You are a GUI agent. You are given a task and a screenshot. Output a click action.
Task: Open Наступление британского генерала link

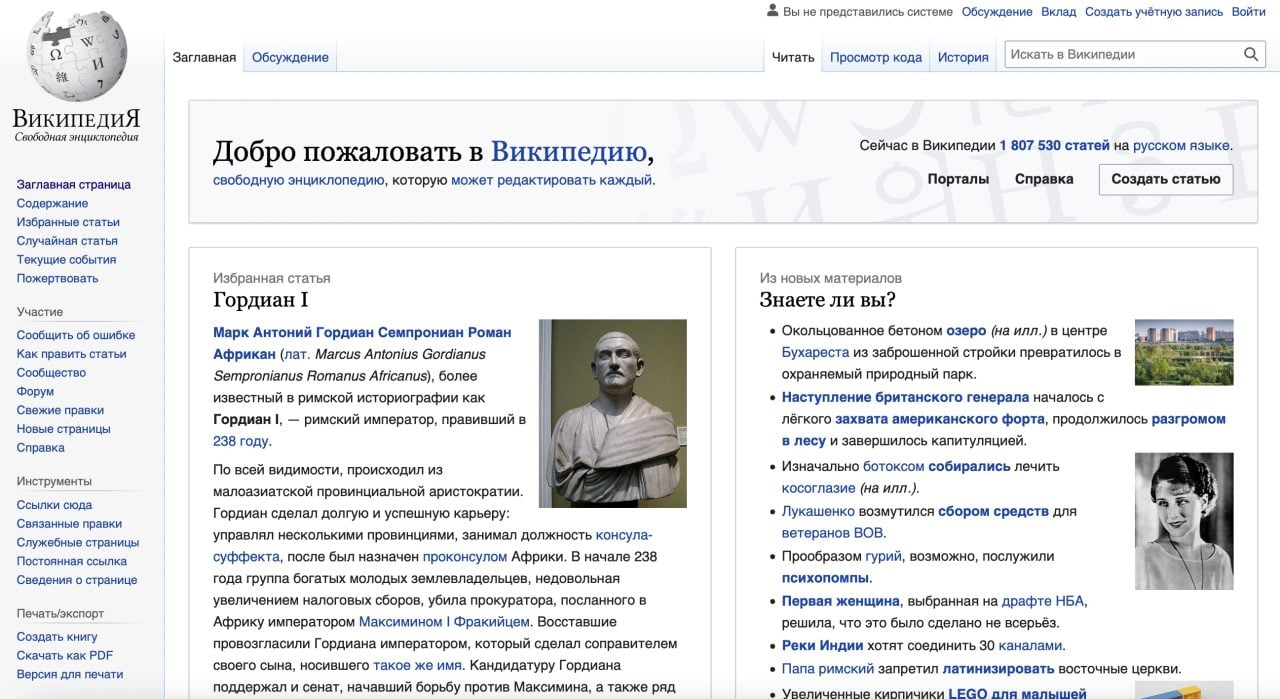(905, 397)
